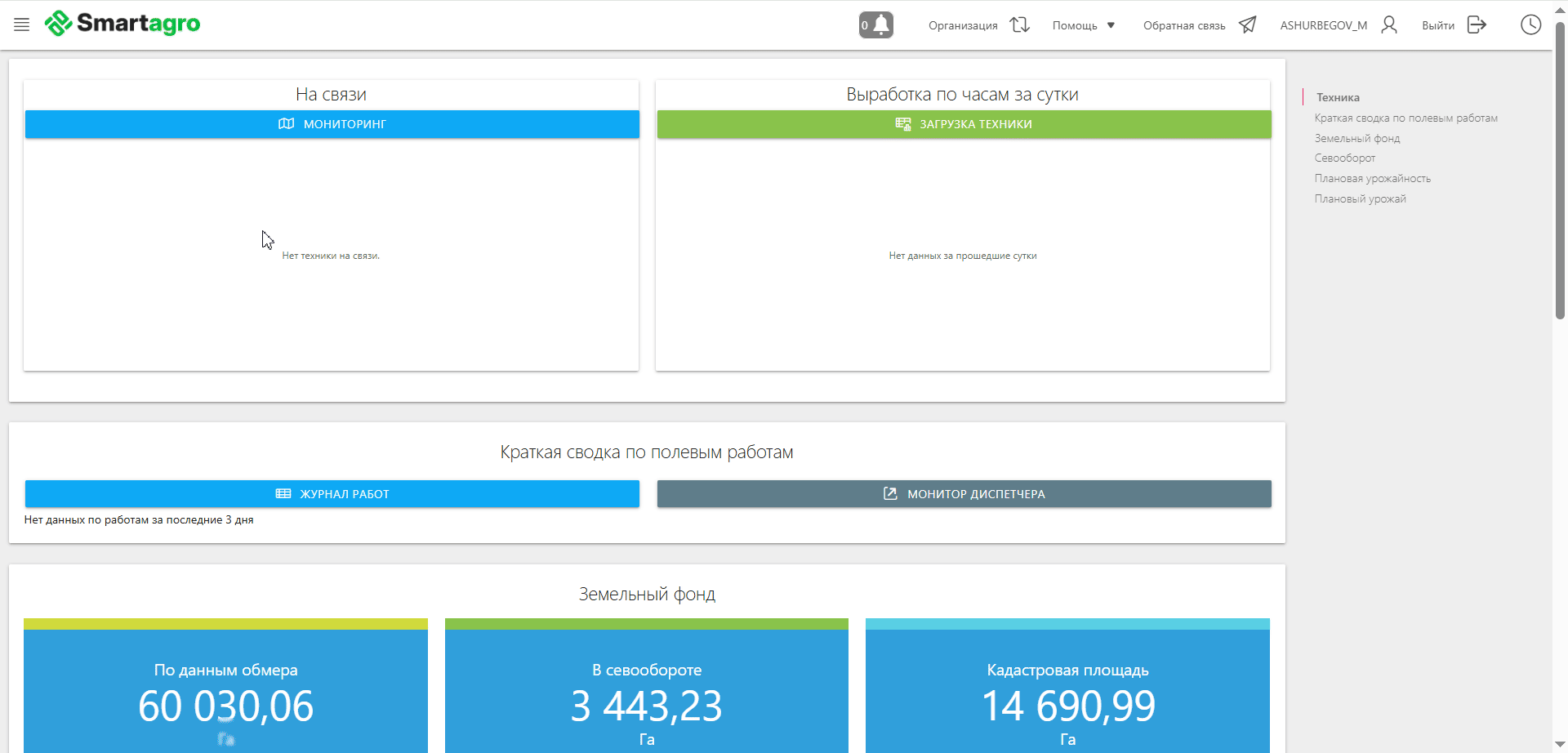Launch the Монитор диспетчера

[x=964, y=494]
